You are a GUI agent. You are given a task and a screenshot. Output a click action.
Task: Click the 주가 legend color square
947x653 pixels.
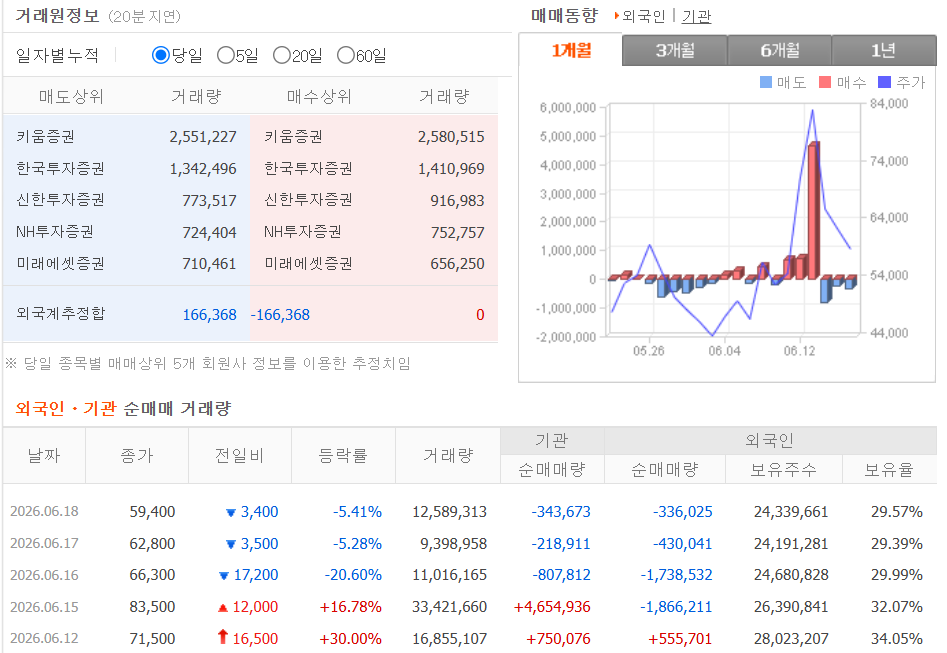click(x=884, y=82)
